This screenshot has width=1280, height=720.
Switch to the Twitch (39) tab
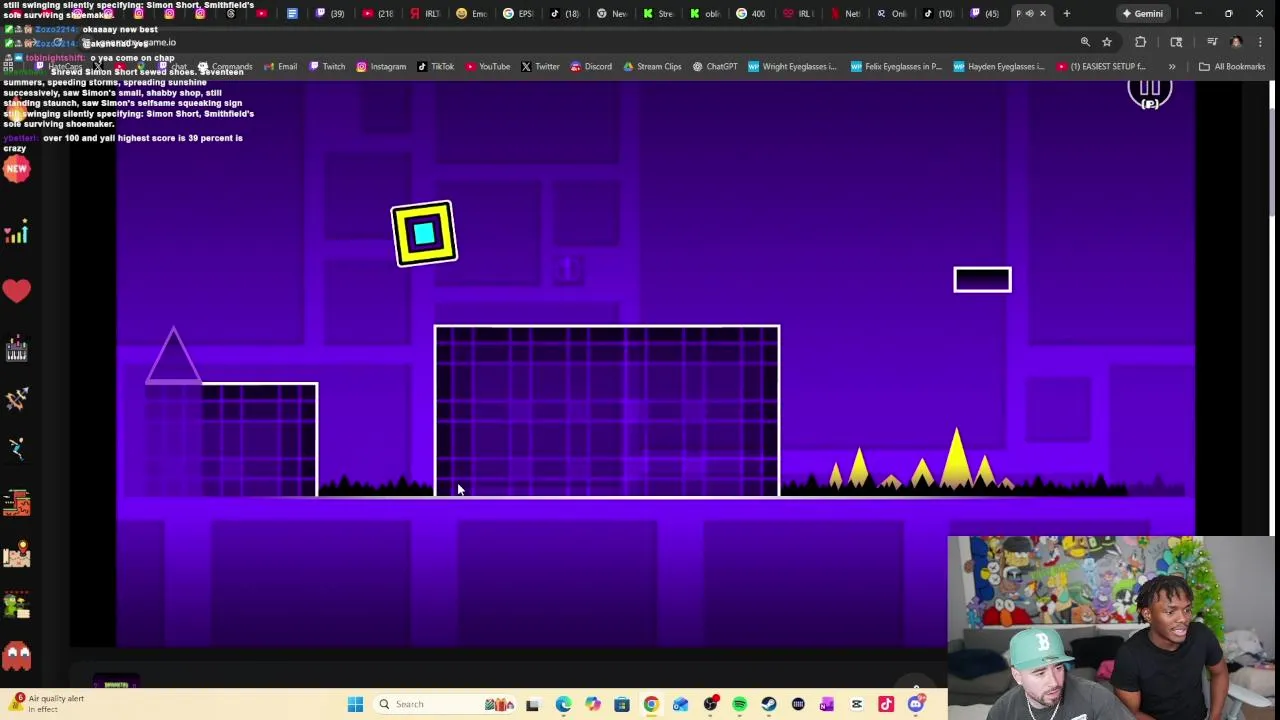[x=329, y=13]
